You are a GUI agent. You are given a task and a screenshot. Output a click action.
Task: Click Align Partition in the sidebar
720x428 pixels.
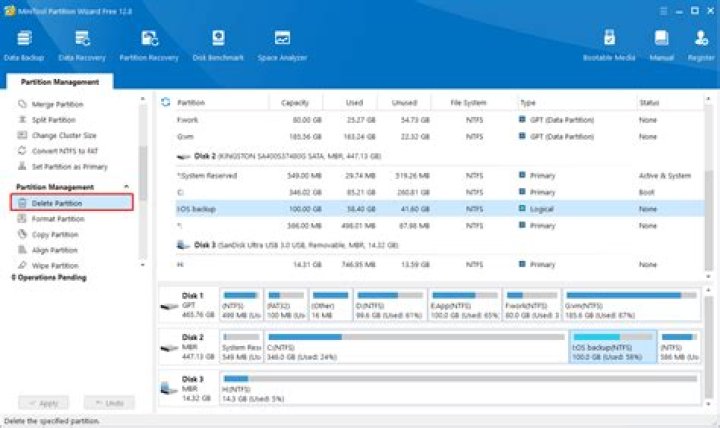(x=54, y=250)
